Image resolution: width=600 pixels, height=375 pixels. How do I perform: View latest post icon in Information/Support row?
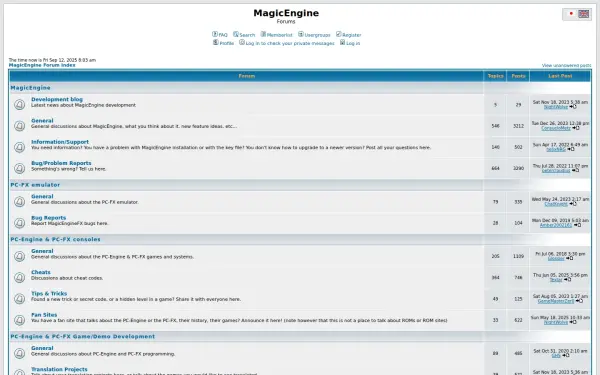click(x=571, y=149)
